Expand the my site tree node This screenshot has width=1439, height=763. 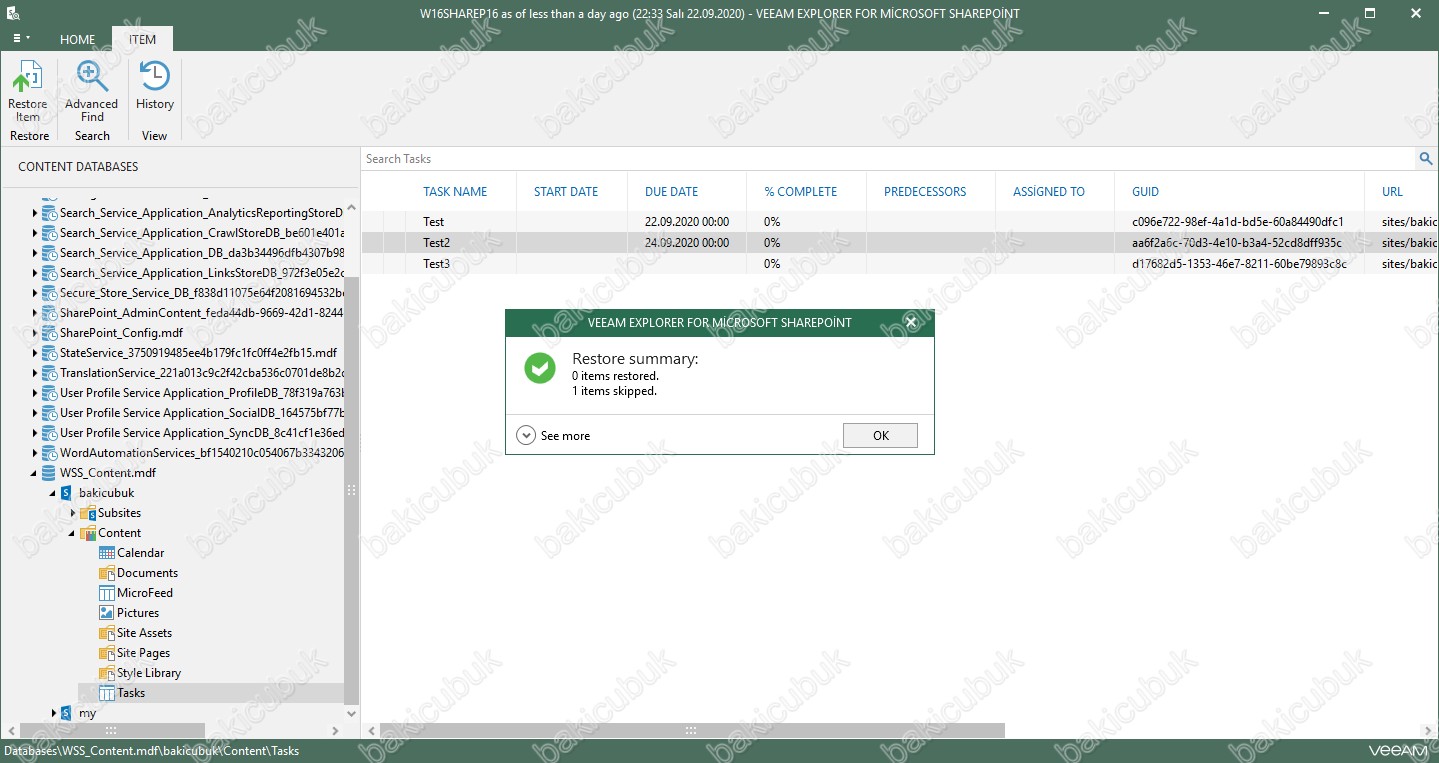[53, 713]
